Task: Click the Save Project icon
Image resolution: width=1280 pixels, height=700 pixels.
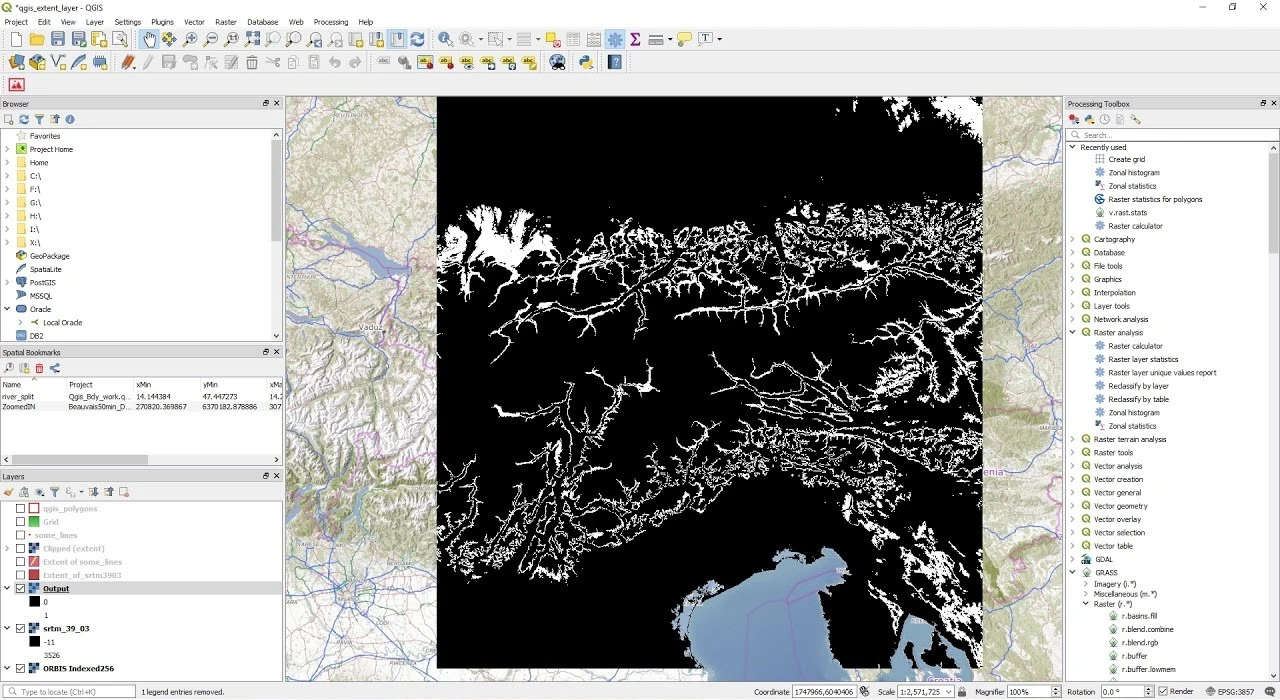Action: tap(58, 39)
